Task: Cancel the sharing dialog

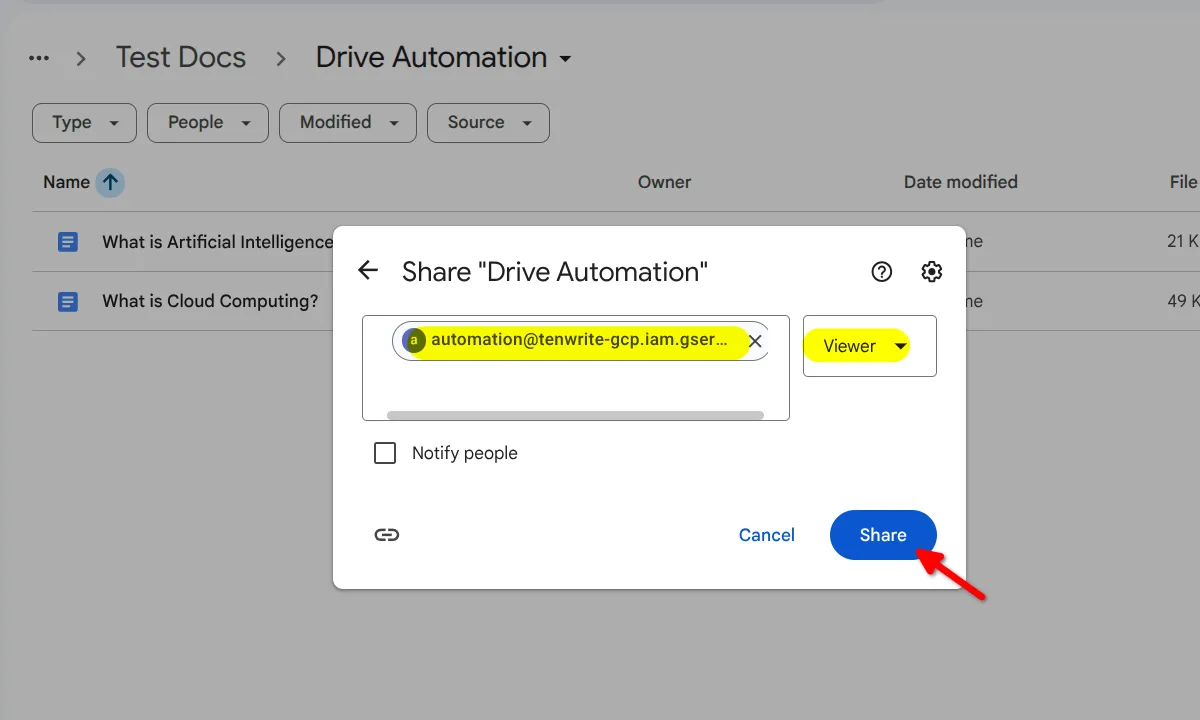Action: 766,535
